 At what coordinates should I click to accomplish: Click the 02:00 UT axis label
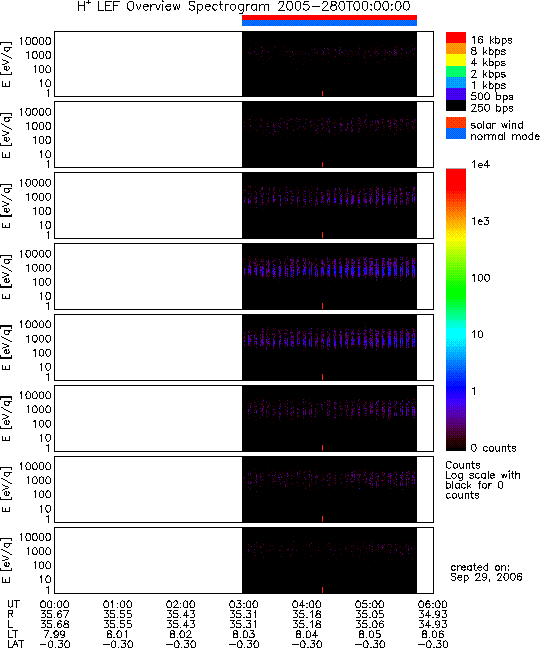[181, 605]
